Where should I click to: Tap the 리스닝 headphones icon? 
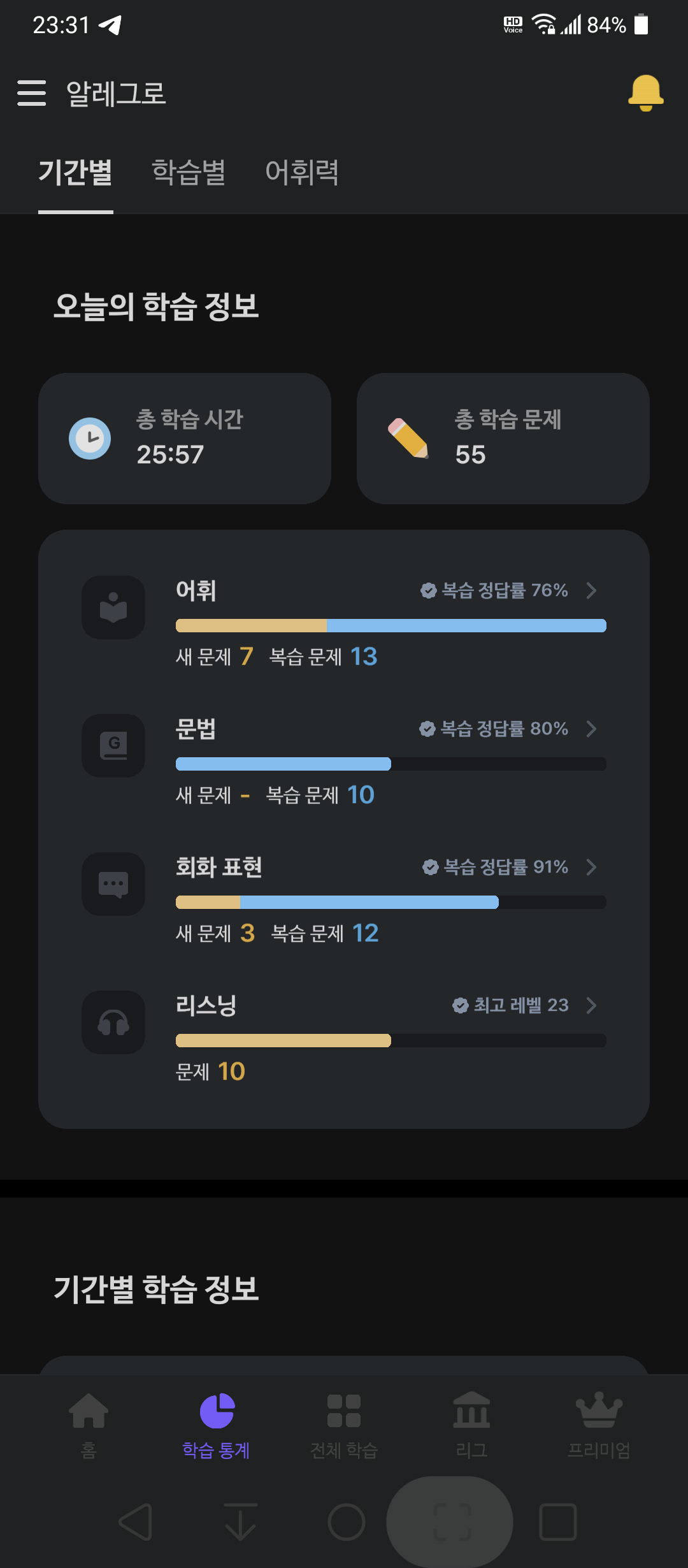(113, 1022)
